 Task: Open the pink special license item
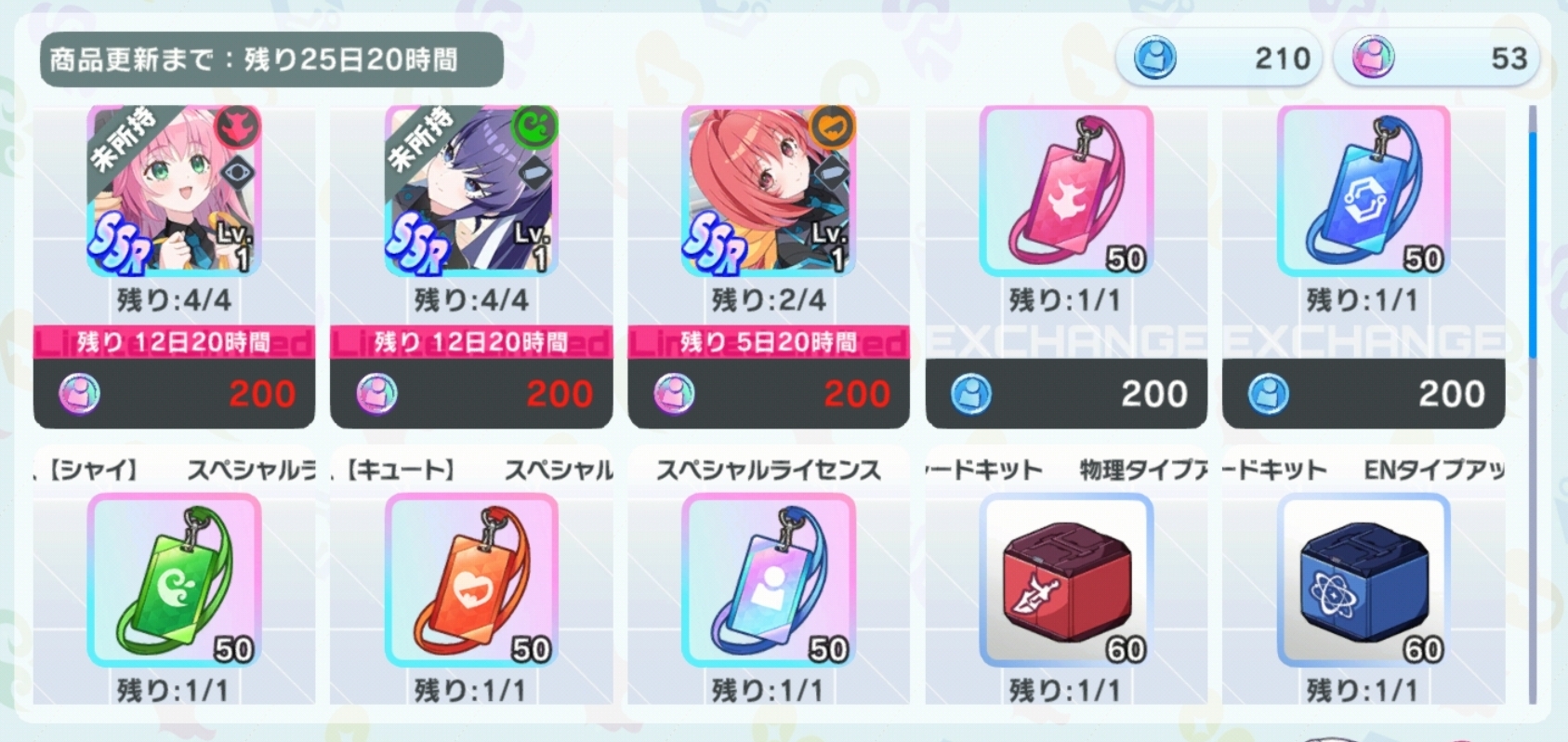coord(1066,191)
